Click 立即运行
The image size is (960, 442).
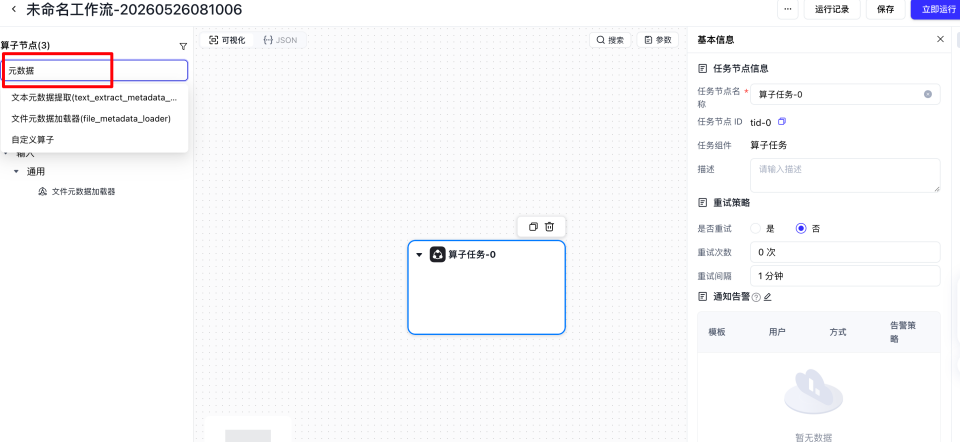(937, 9)
